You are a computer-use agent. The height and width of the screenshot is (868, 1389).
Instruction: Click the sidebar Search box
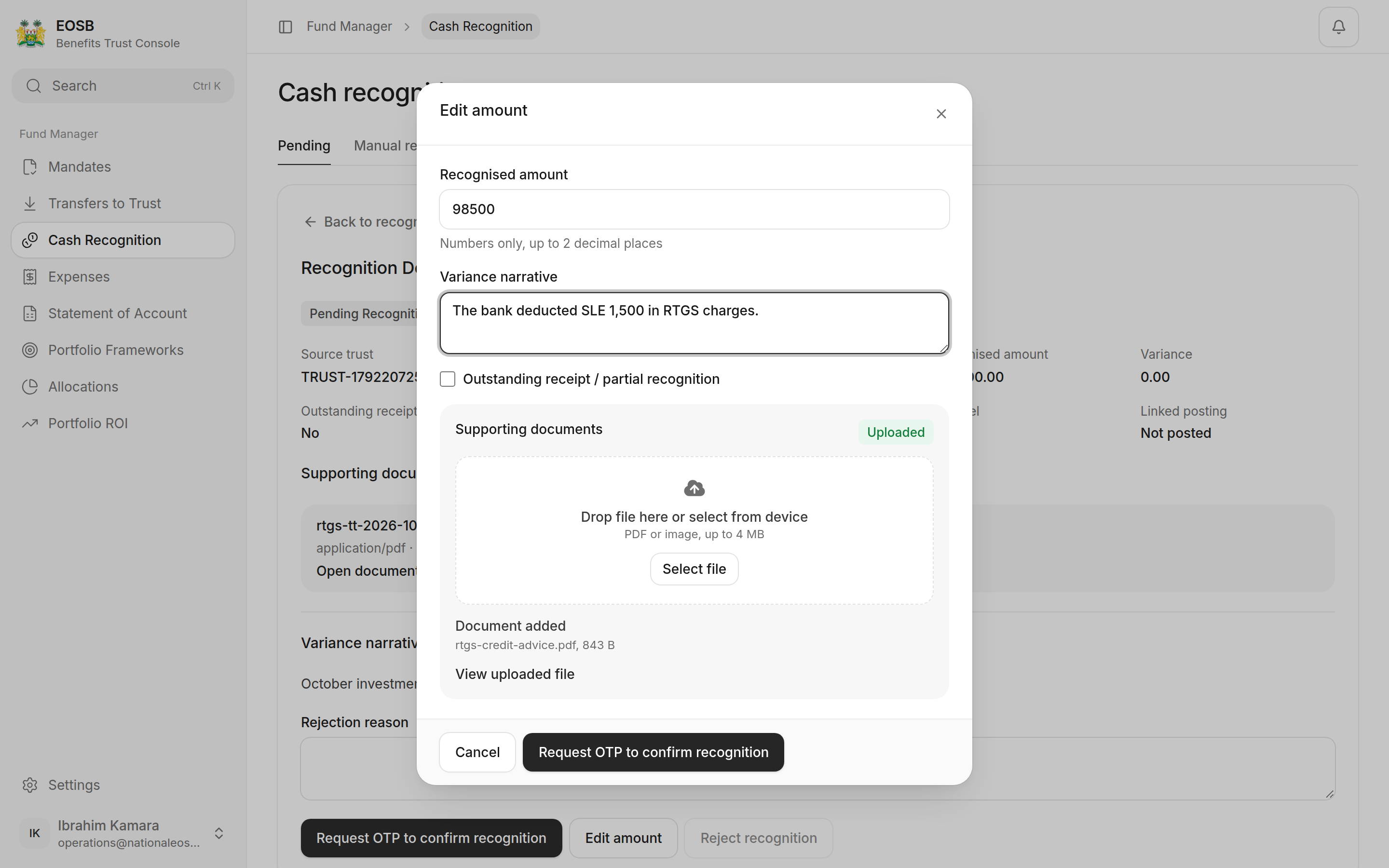click(123, 86)
